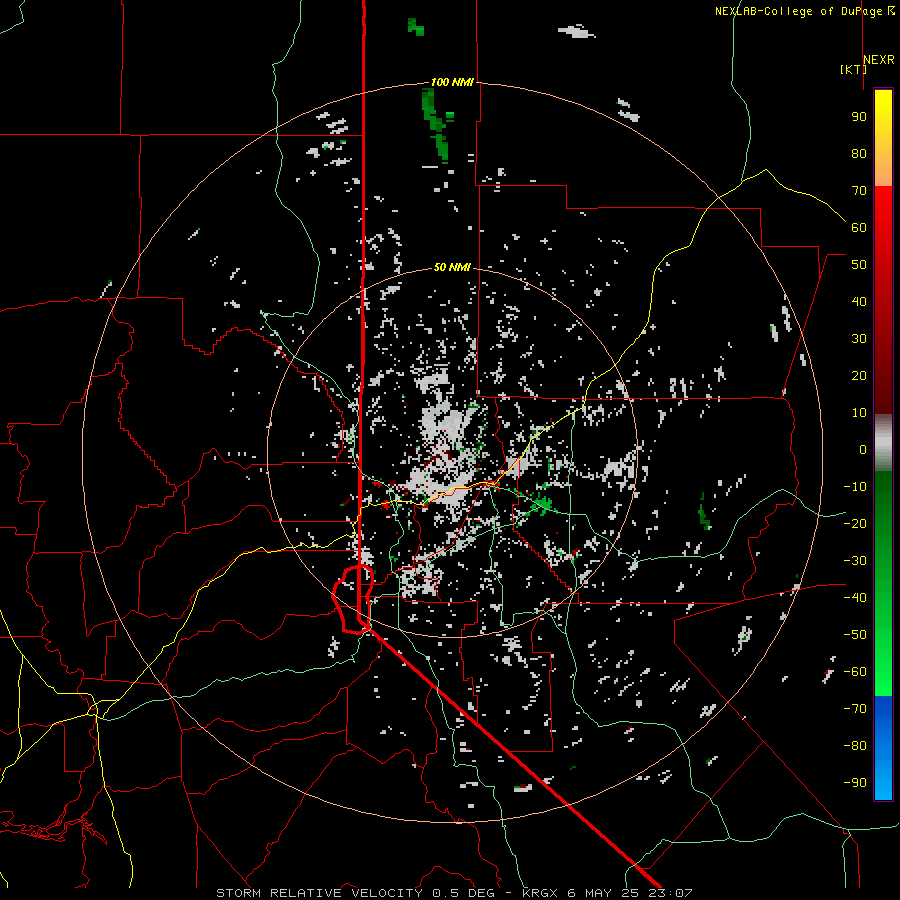
Task: Click the -80 value on velocity scale
Action: pyautogui.click(x=855, y=746)
